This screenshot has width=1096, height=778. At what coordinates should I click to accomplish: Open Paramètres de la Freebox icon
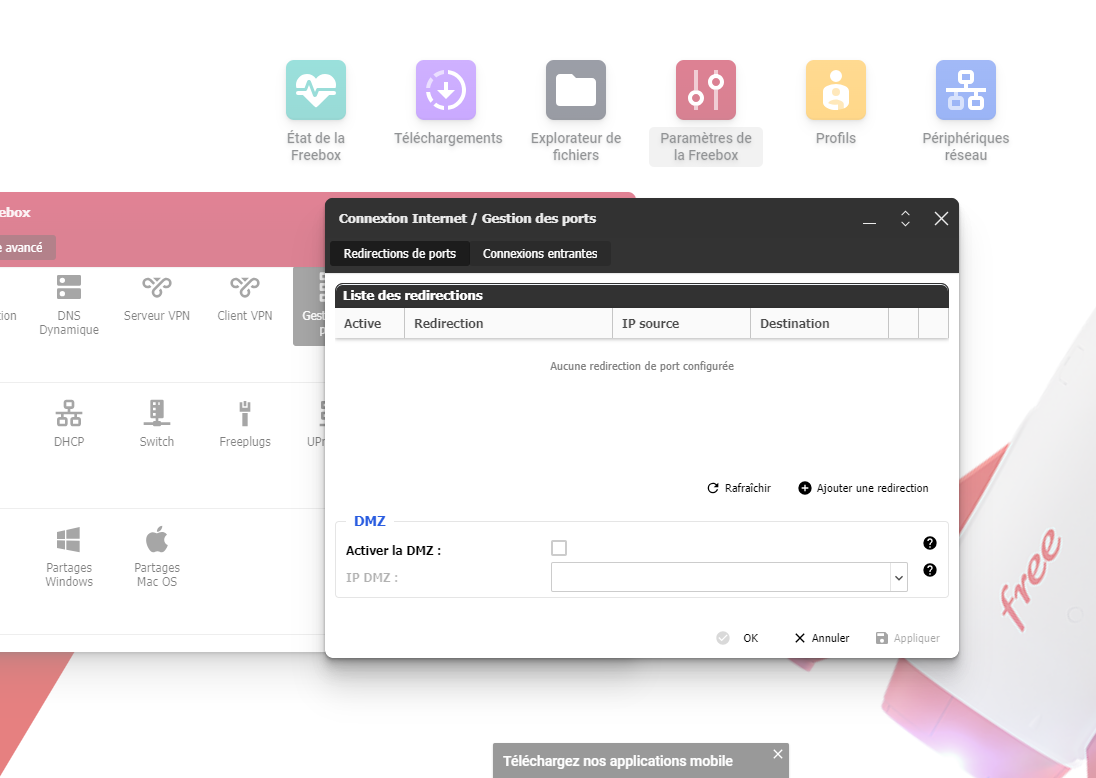[x=706, y=90]
